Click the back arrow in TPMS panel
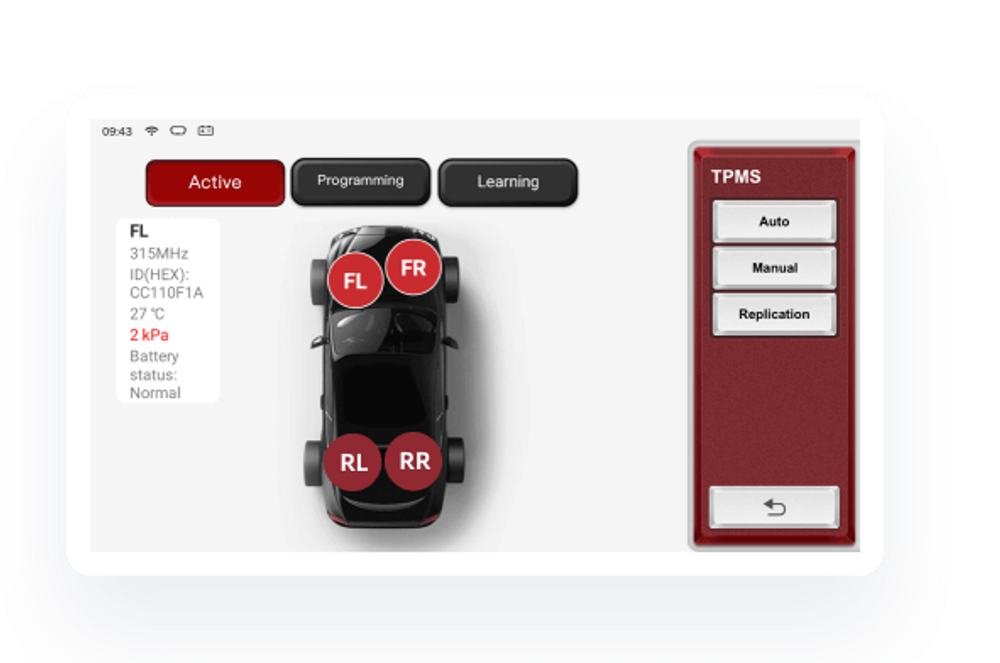Viewport: 1000px width, 663px height. pyautogui.click(x=773, y=507)
